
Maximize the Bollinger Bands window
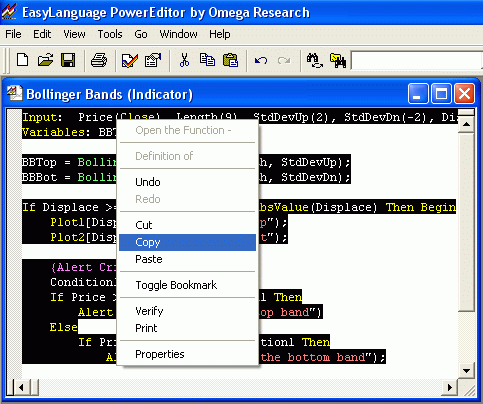(x=441, y=93)
